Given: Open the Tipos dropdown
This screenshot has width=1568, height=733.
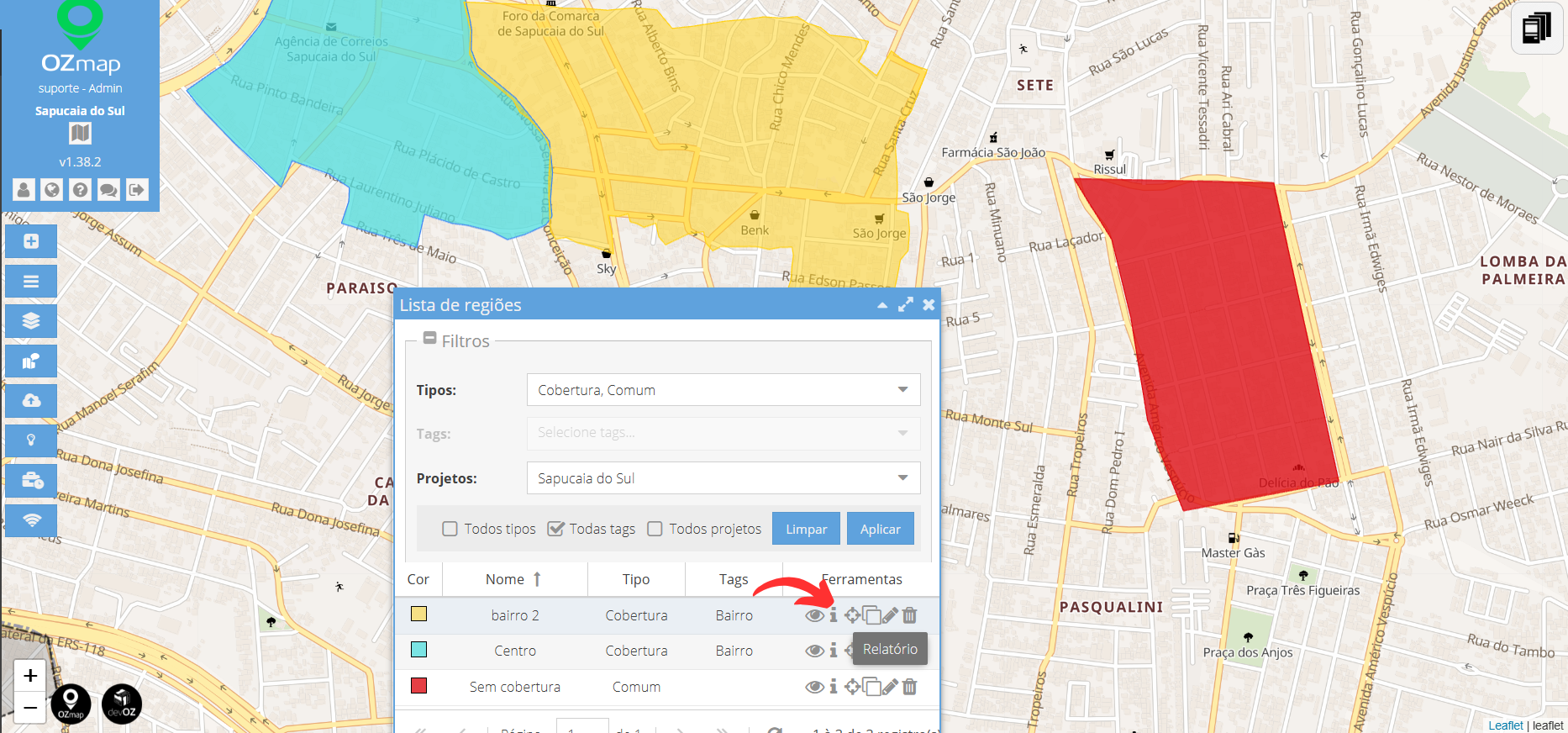Looking at the screenshot, I should coord(723,390).
